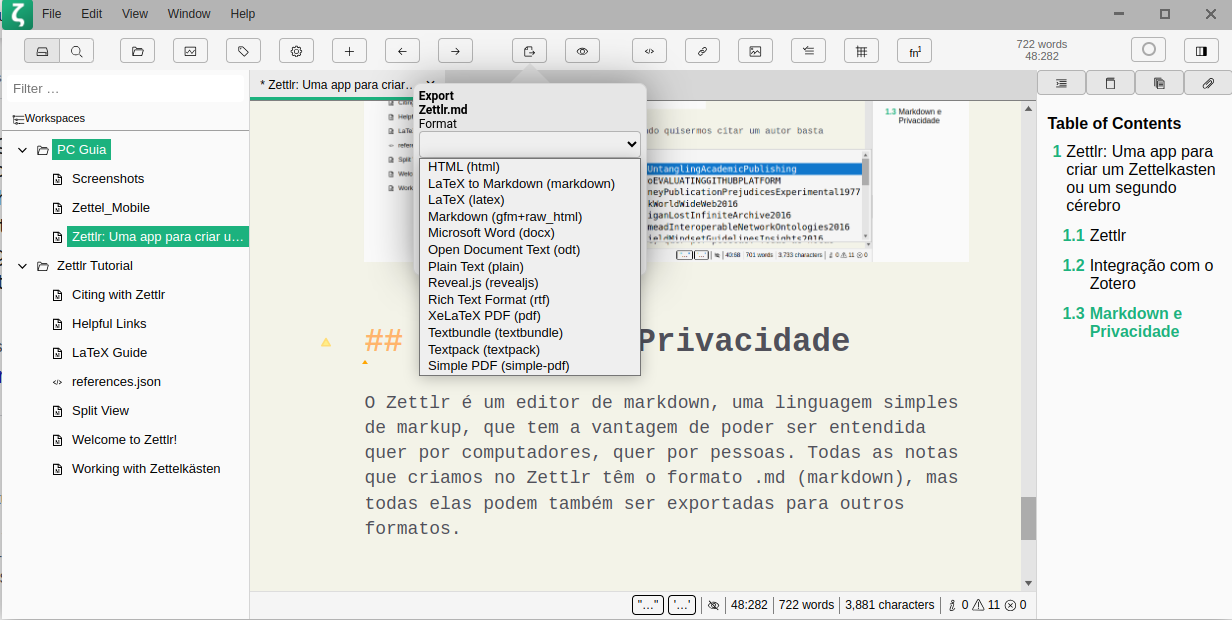
Task: Toggle readability mode eye icon in toolbar
Action: tap(582, 50)
